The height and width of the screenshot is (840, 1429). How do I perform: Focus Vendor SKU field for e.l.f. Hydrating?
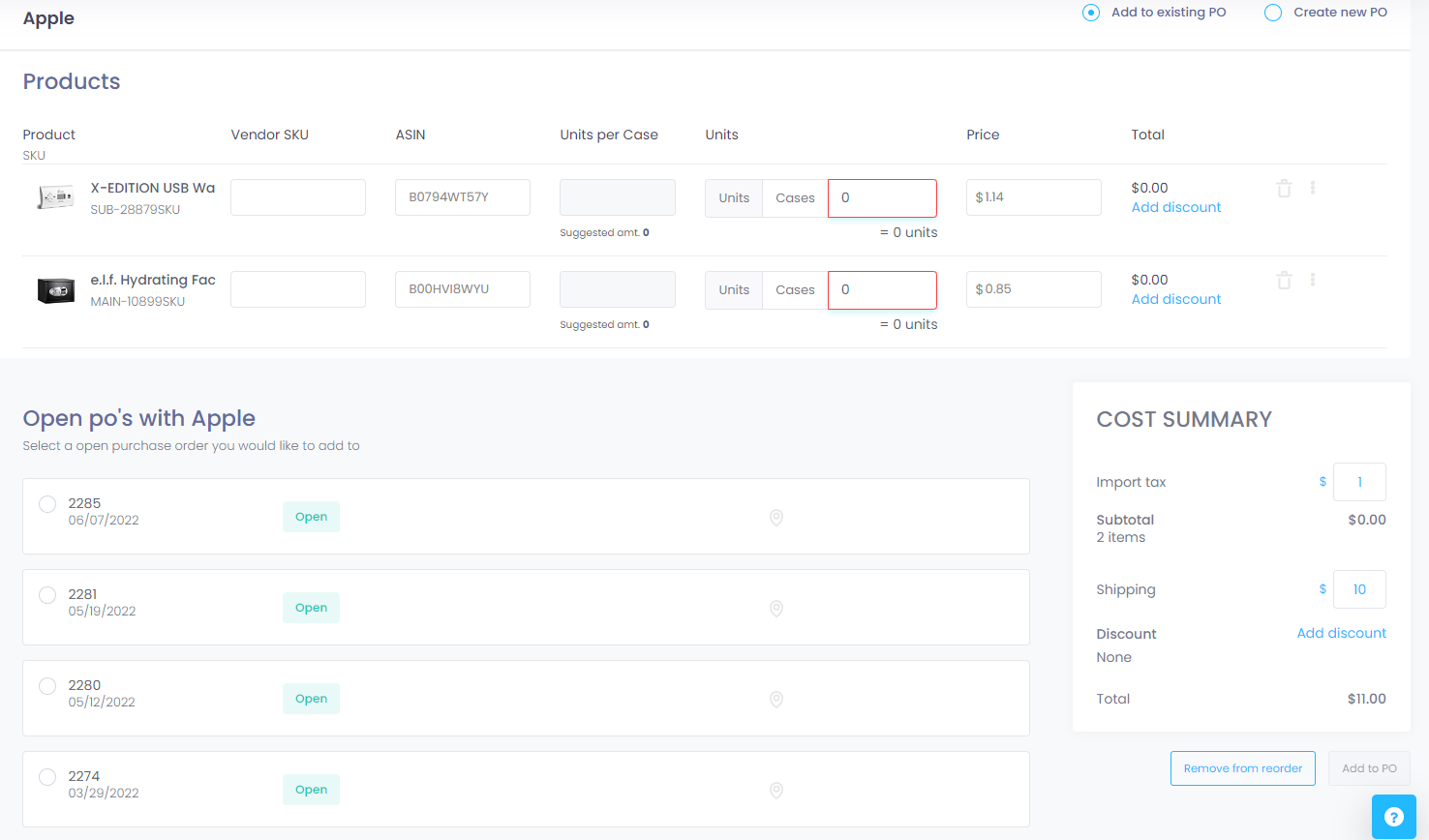coord(298,289)
